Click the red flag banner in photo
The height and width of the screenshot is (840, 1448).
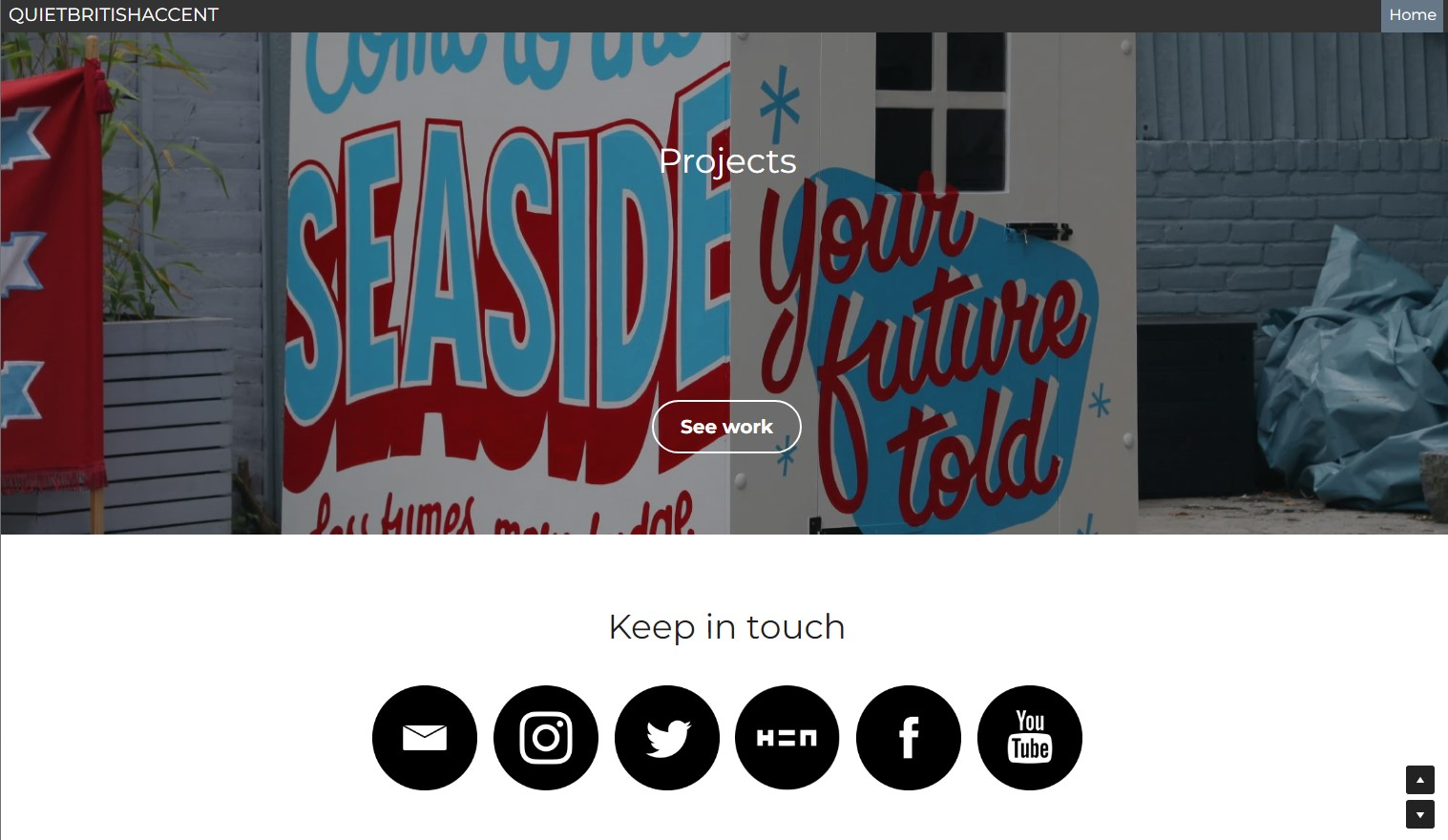tap(48, 267)
